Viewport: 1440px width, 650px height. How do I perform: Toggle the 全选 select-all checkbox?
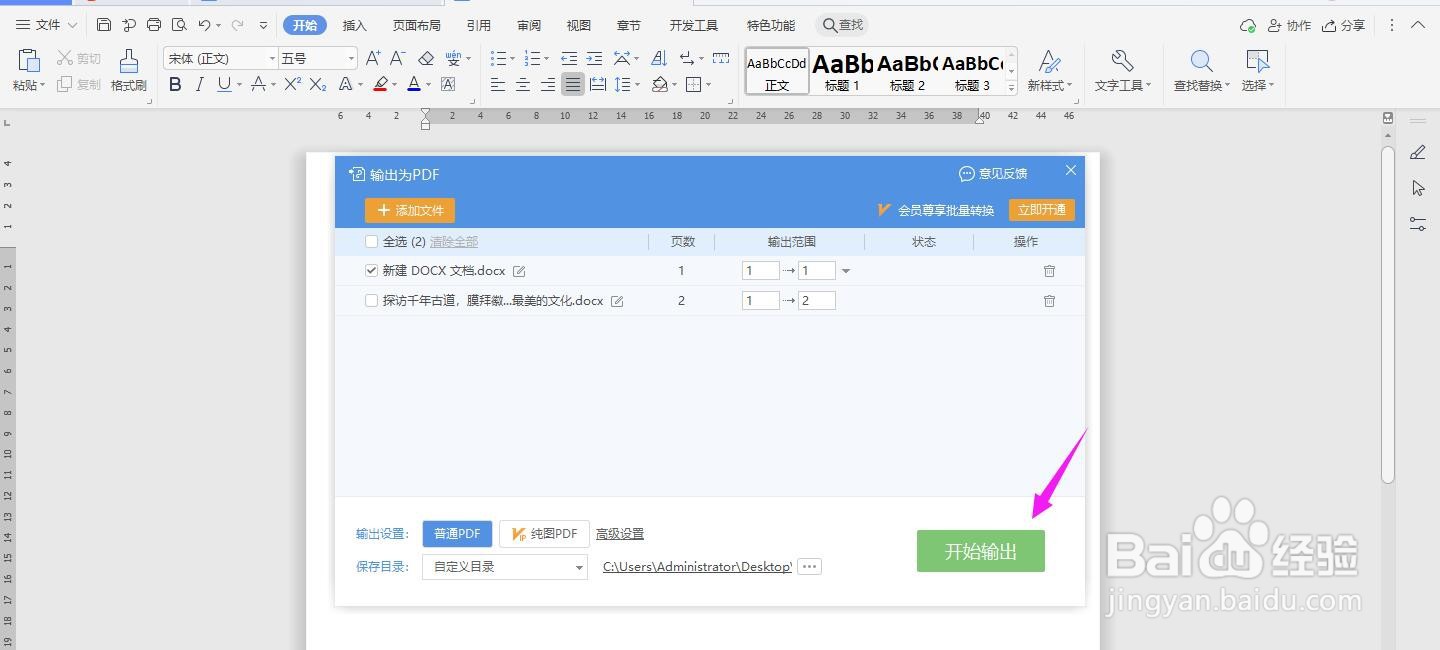371,241
